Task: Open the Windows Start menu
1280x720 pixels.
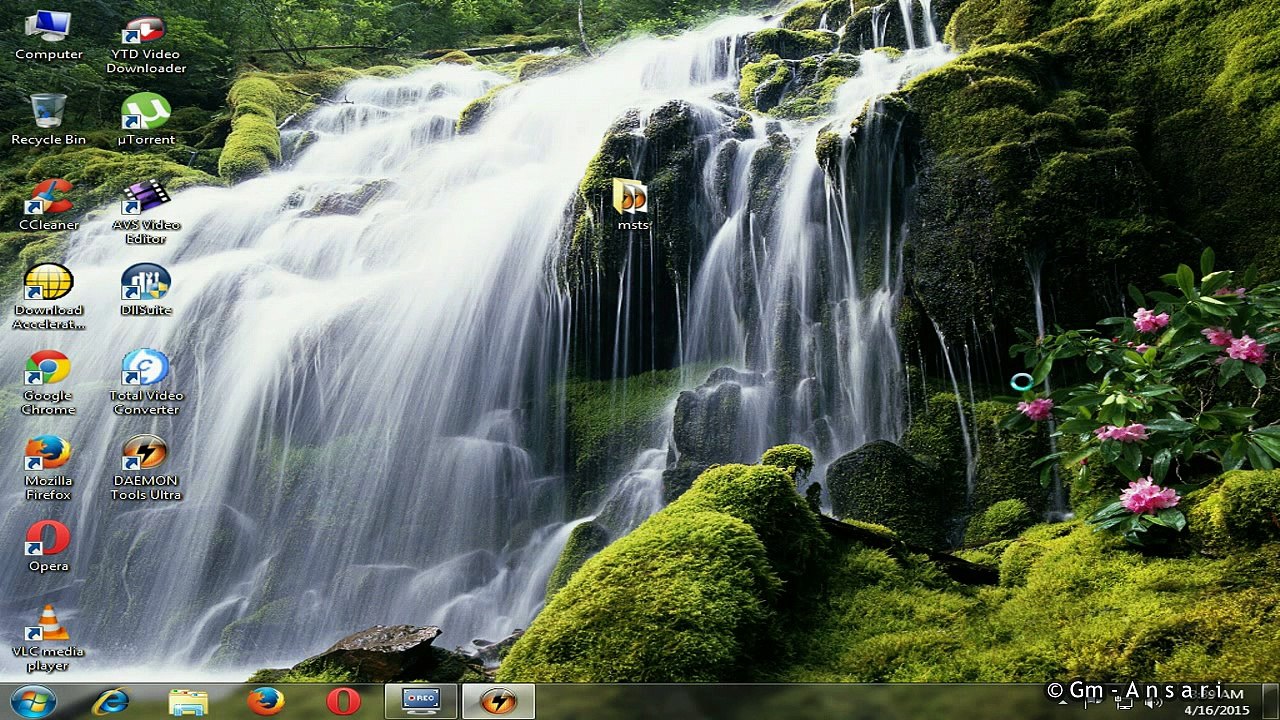Action: [x=33, y=702]
